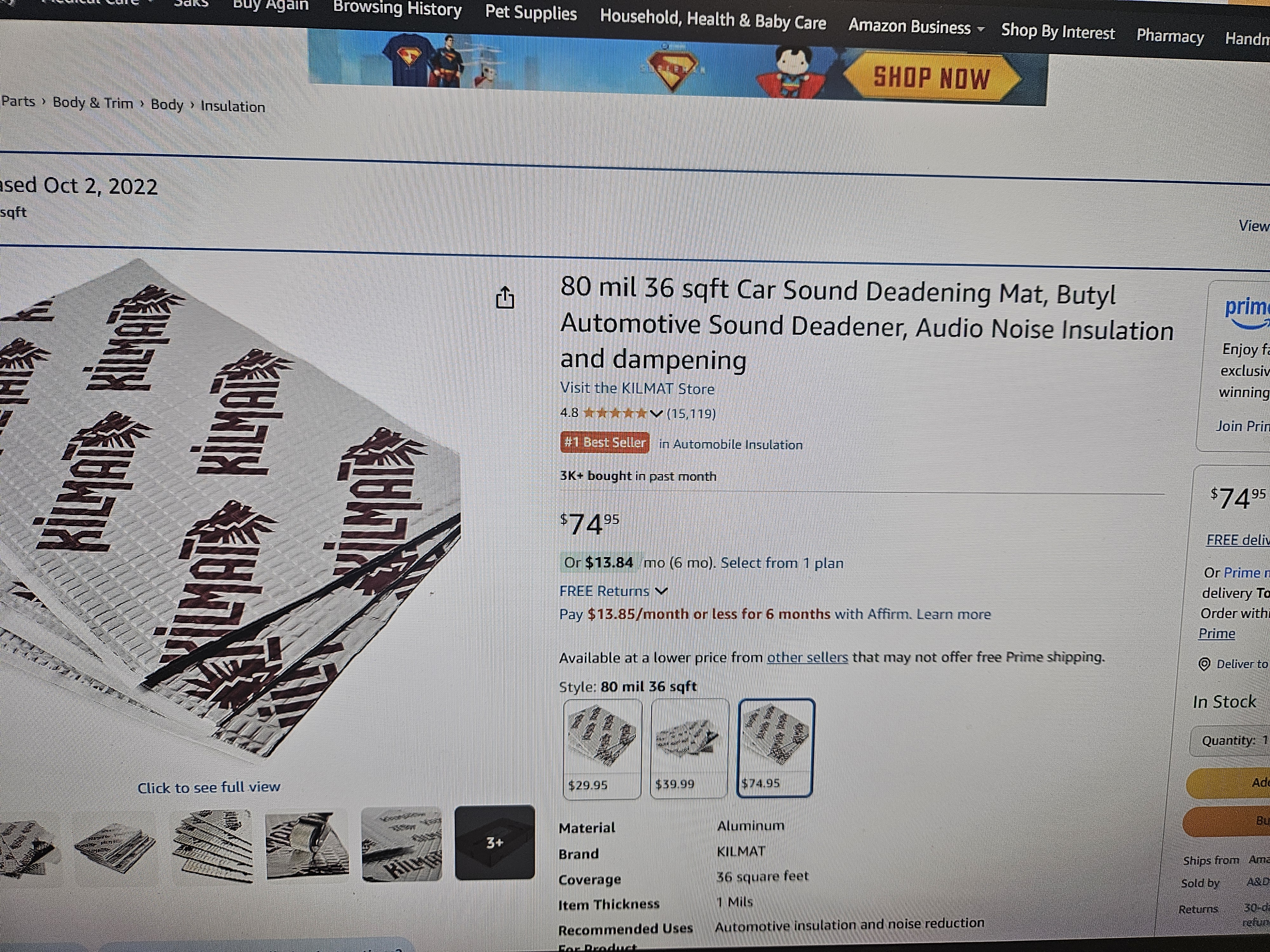Select the $29.95 style option
1270x952 pixels.
[x=602, y=748]
